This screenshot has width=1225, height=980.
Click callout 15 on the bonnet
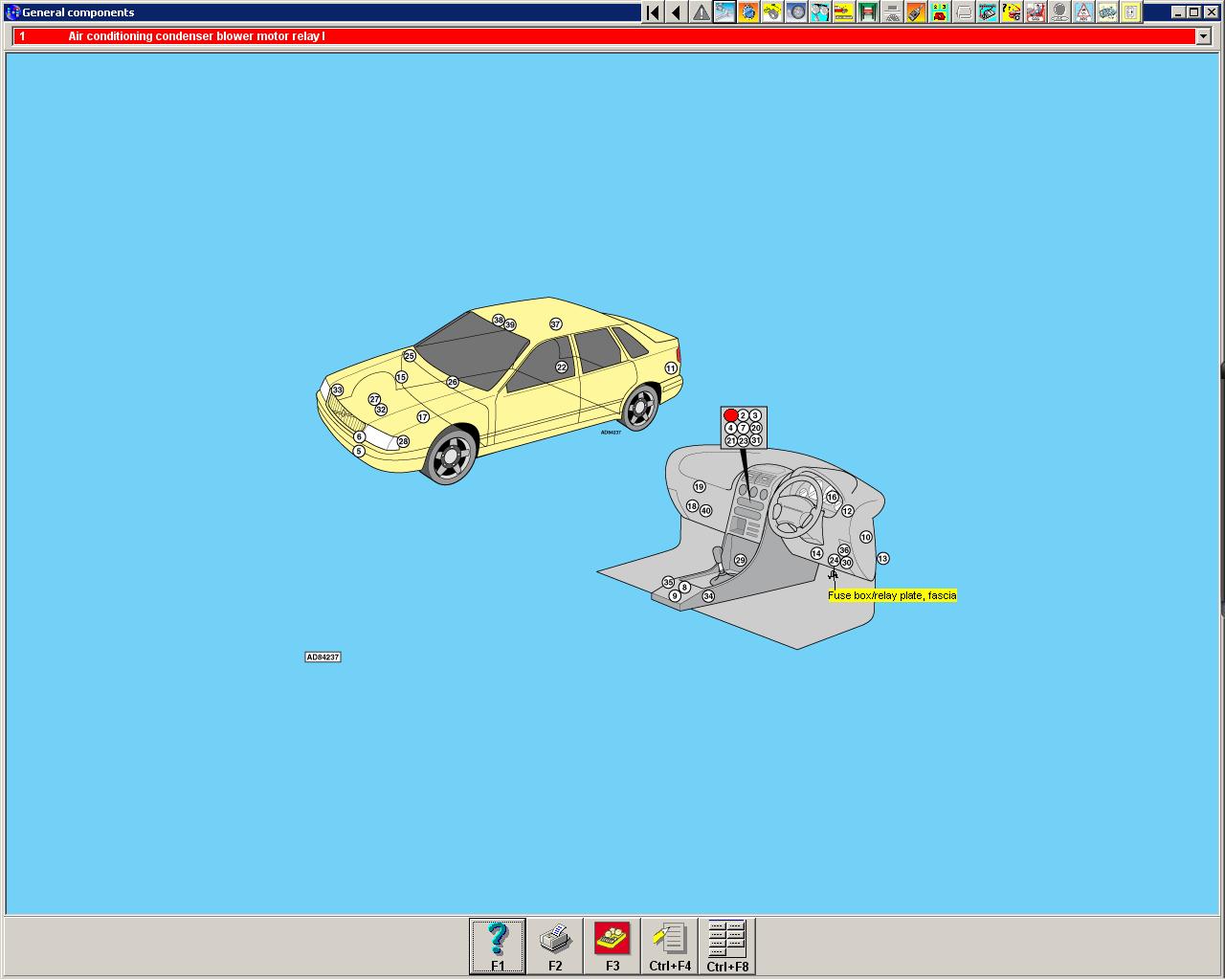(401, 377)
